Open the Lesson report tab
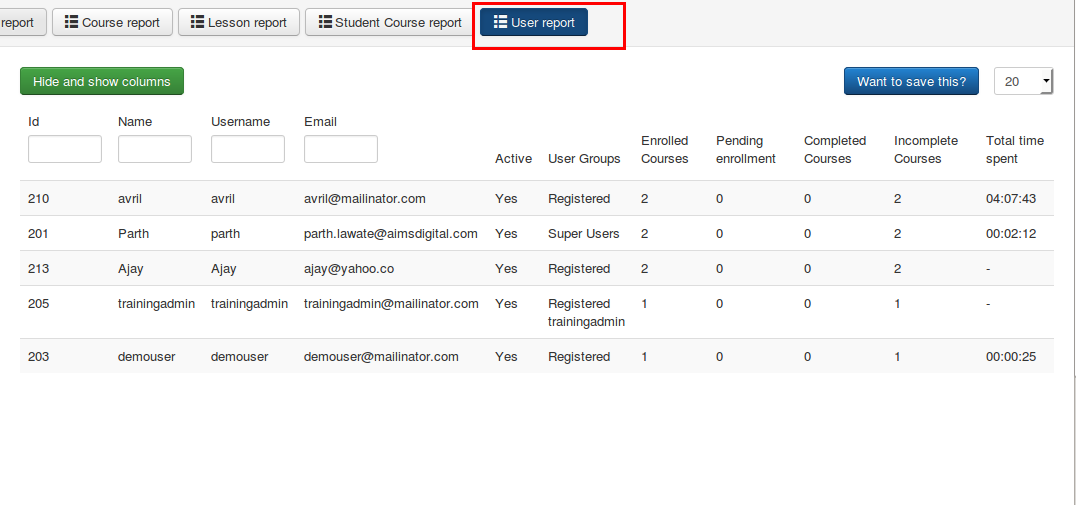Viewport: 1076px width, 505px height. [x=239, y=22]
